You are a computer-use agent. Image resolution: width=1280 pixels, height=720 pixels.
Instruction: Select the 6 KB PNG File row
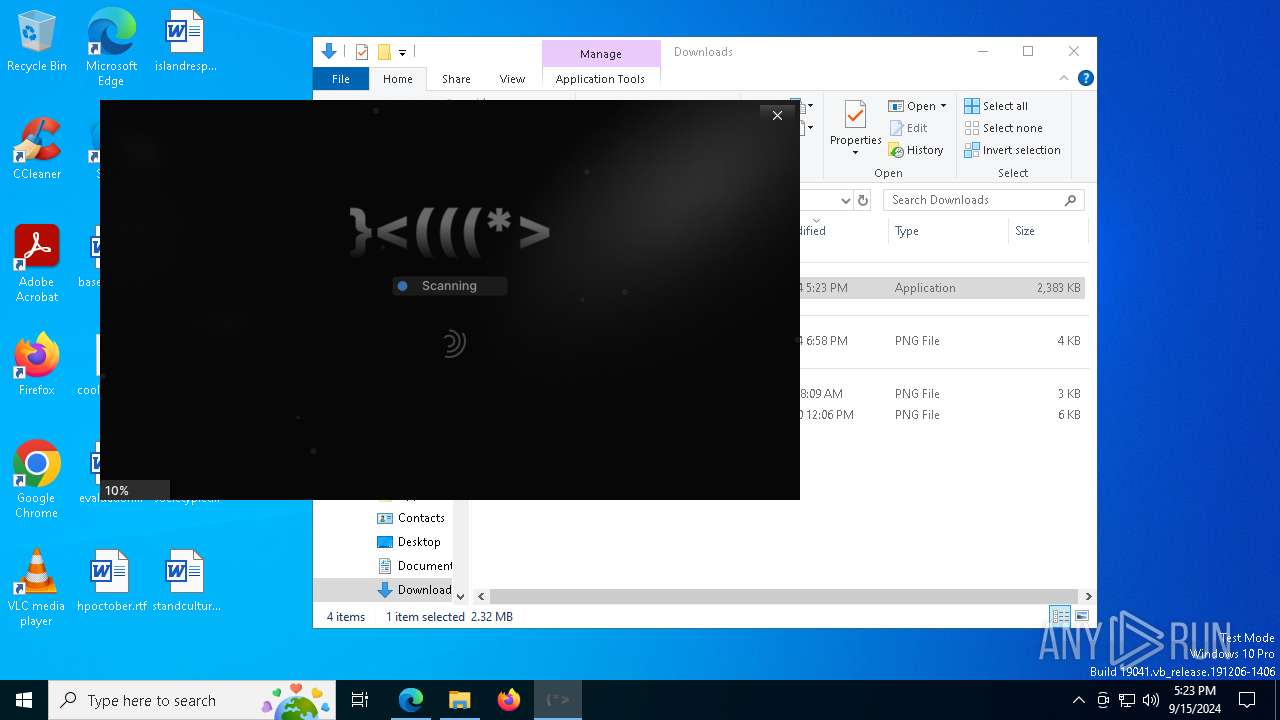940,415
